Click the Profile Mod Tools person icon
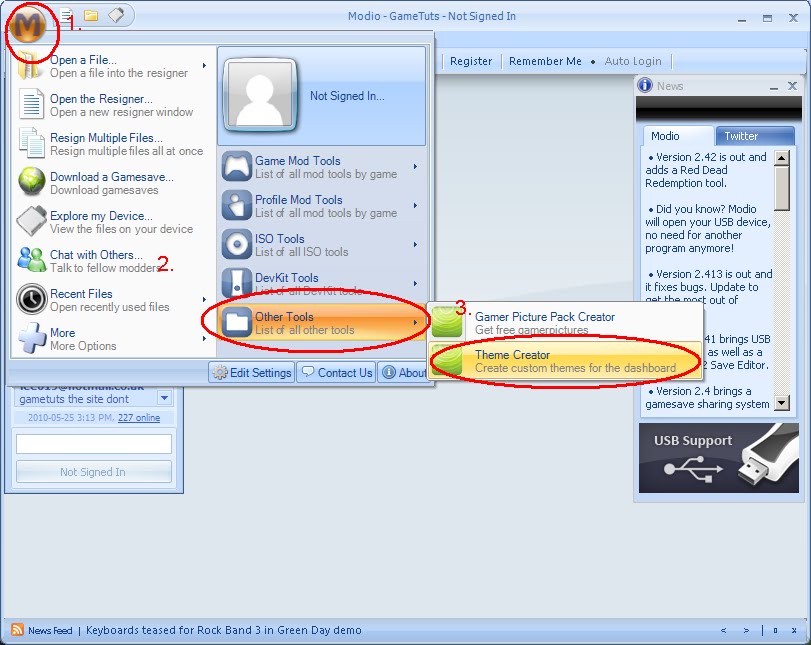811x645 pixels. click(237, 205)
